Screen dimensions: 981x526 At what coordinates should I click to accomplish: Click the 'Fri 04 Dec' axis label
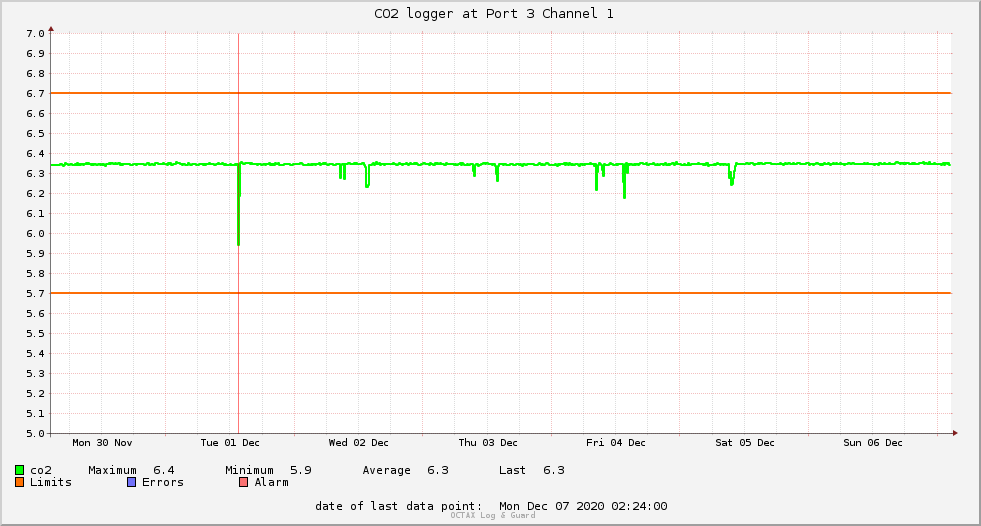(x=616, y=443)
